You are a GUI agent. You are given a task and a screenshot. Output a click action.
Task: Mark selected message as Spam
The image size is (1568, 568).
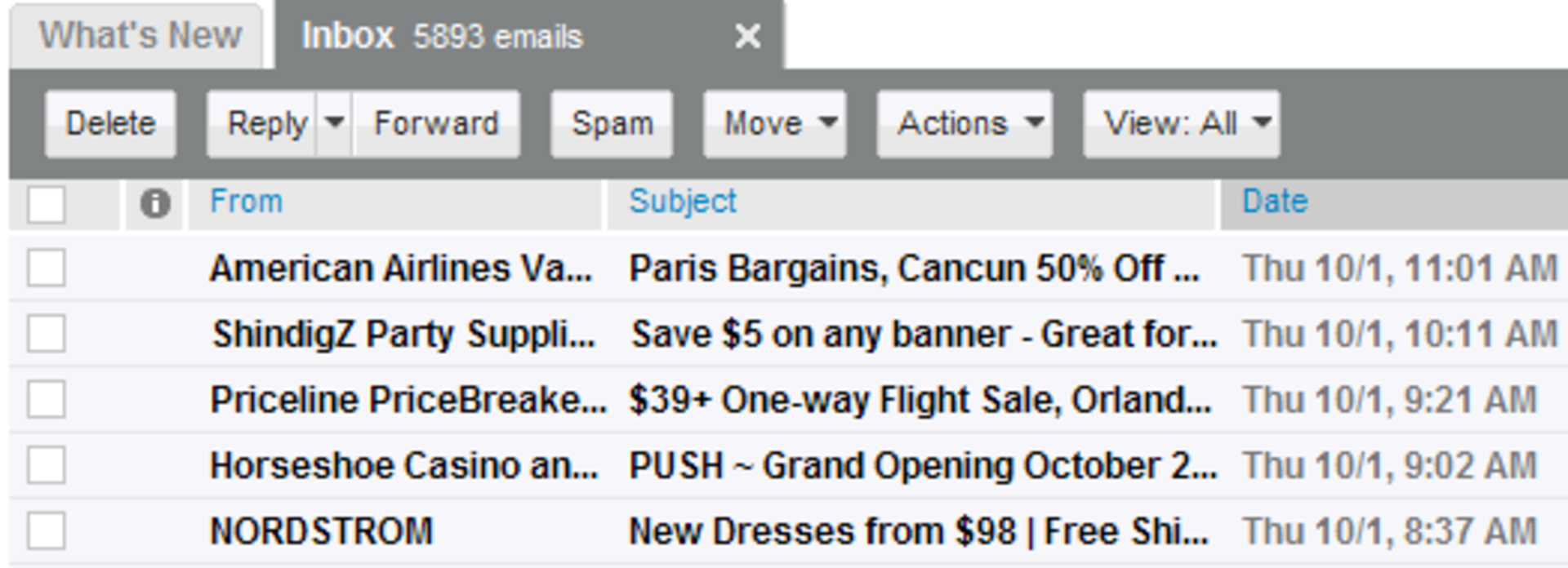pyautogui.click(x=612, y=123)
